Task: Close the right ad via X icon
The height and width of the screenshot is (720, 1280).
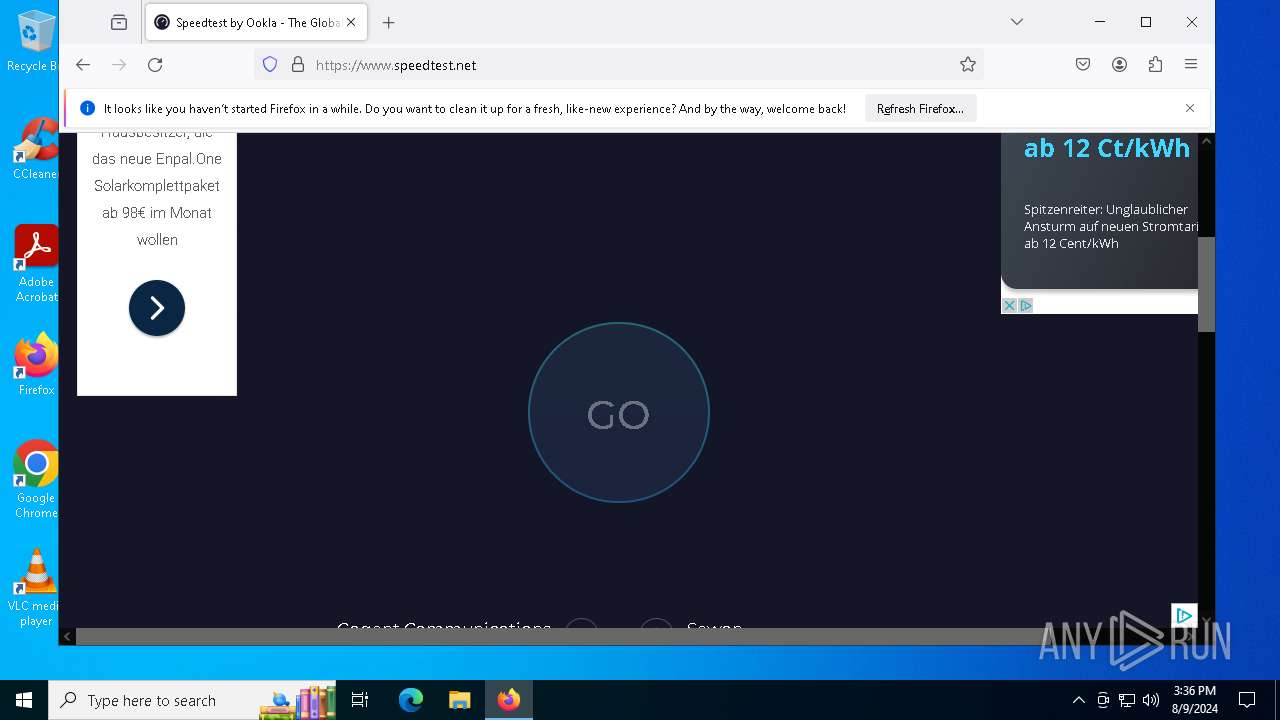Action: click(x=1009, y=305)
